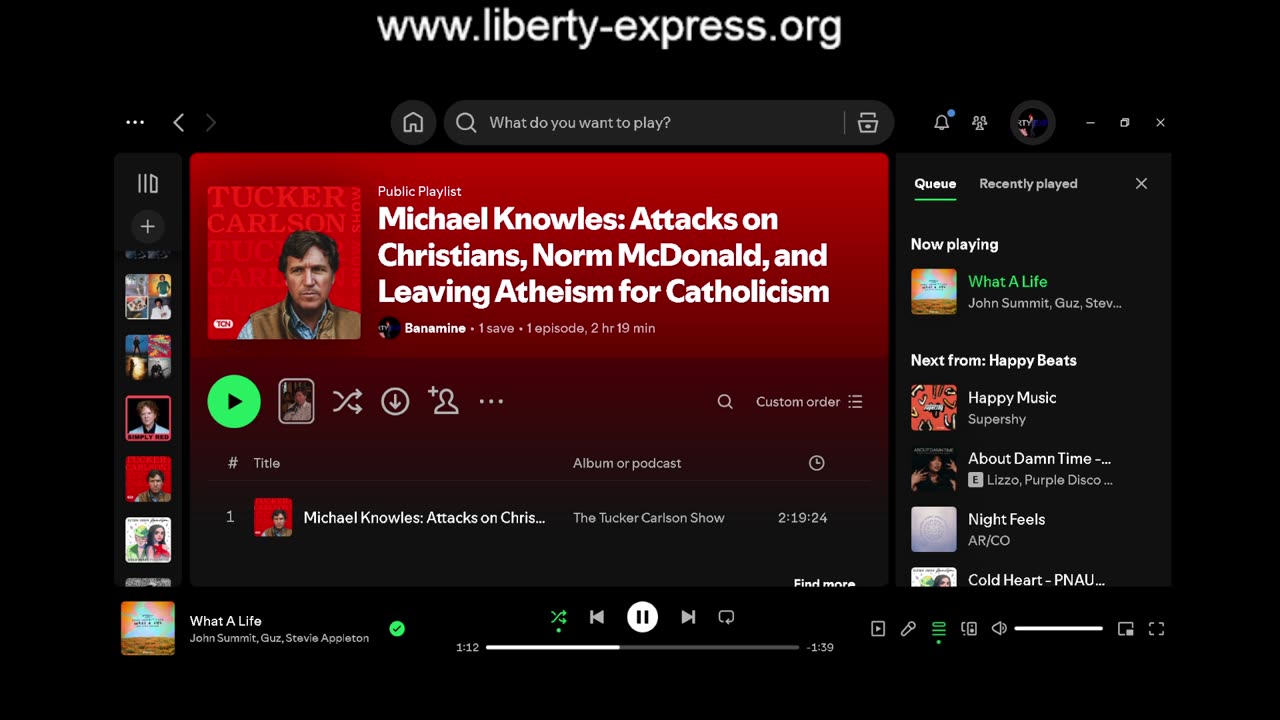Sort by Album or podcast column
The height and width of the screenshot is (720, 1280).
click(627, 463)
